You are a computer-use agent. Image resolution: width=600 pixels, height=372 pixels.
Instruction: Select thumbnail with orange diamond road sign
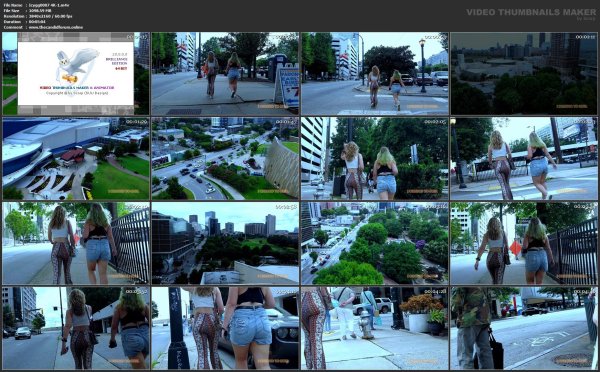point(524,243)
